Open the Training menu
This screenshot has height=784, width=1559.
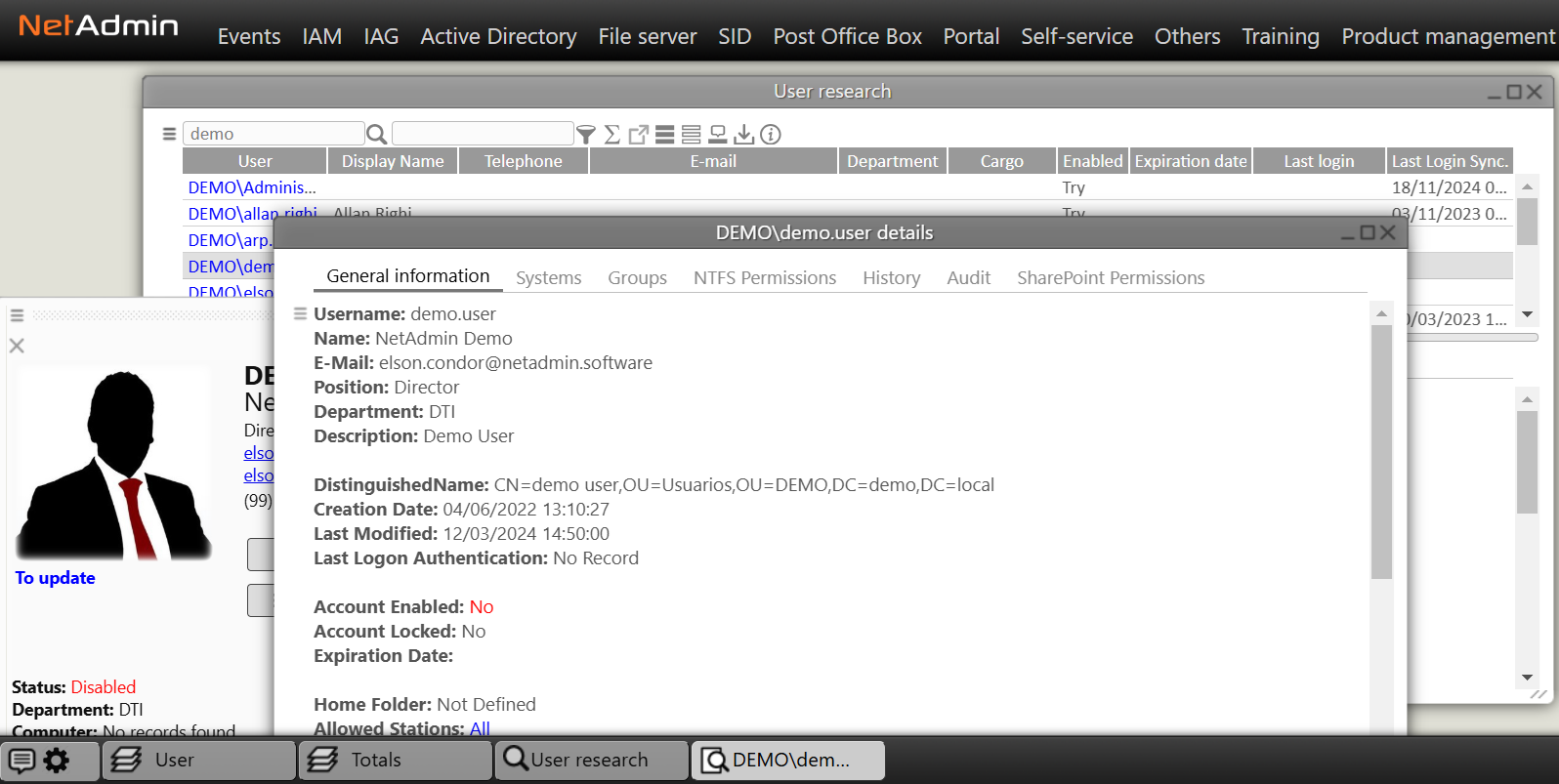pyautogui.click(x=1281, y=37)
